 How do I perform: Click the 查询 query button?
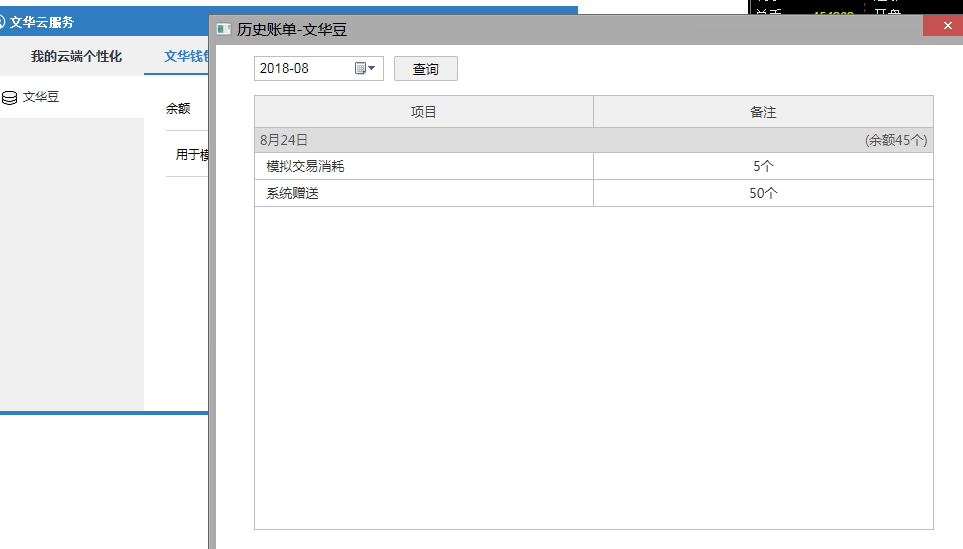(x=425, y=69)
